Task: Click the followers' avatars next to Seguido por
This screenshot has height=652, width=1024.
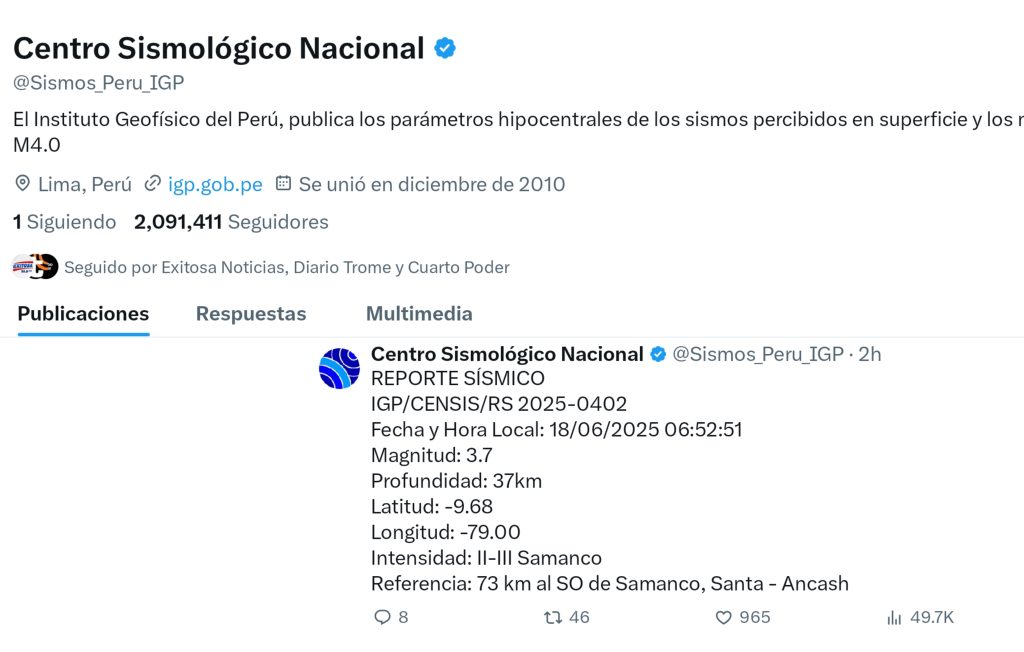Action: (35, 267)
